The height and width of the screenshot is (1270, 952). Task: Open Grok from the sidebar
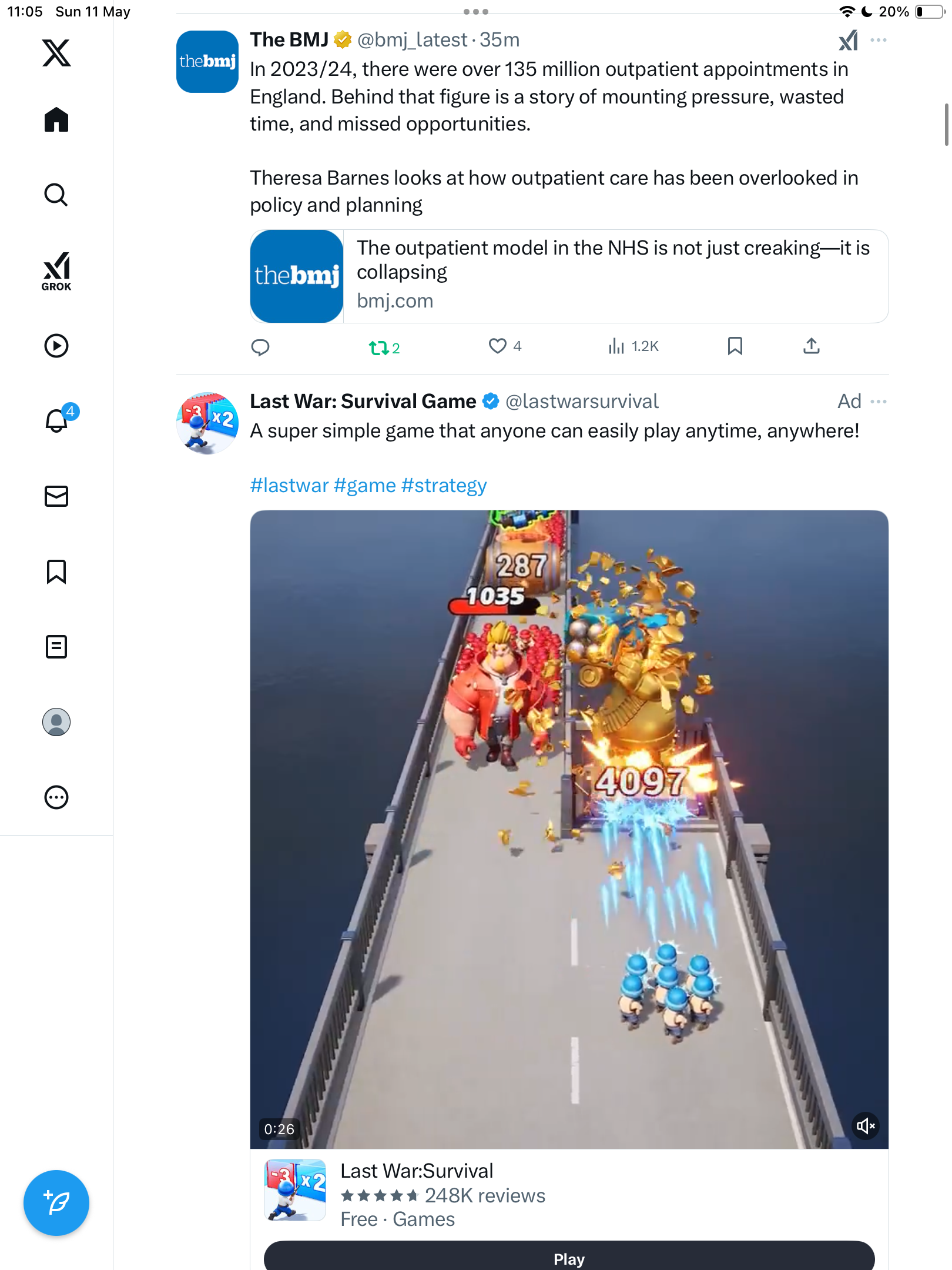point(56,271)
